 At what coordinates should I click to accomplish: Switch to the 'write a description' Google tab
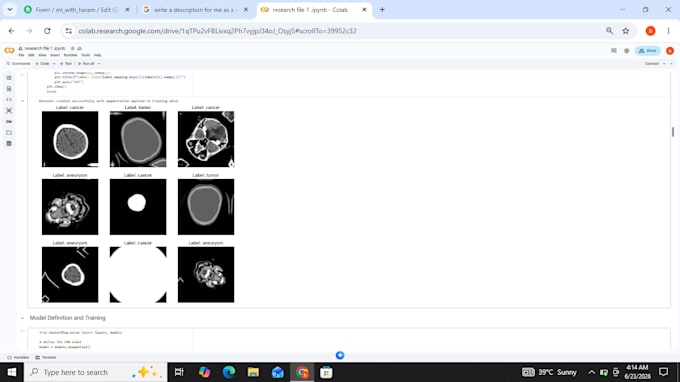(195, 10)
